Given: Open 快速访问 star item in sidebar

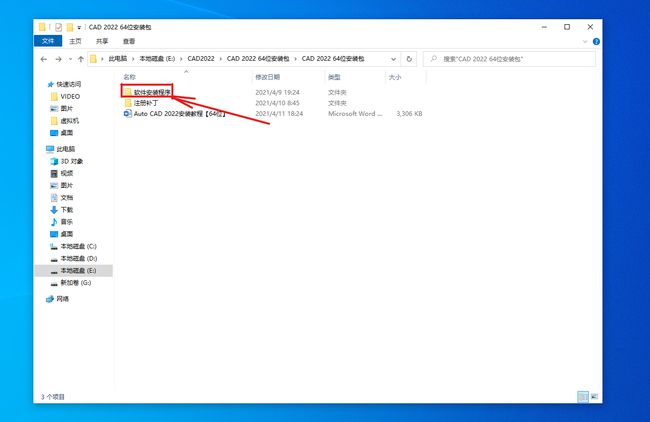Looking at the screenshot, I should pos(64,84).
